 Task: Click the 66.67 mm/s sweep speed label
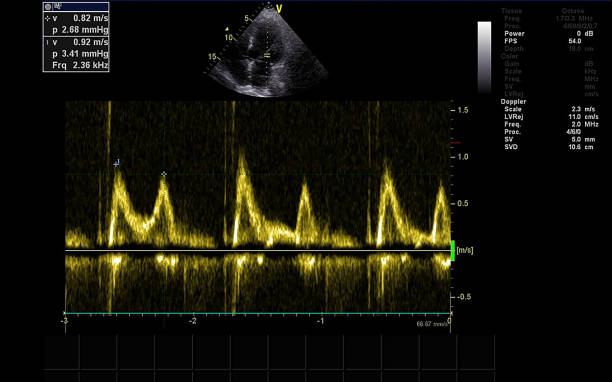click(432, 324)
